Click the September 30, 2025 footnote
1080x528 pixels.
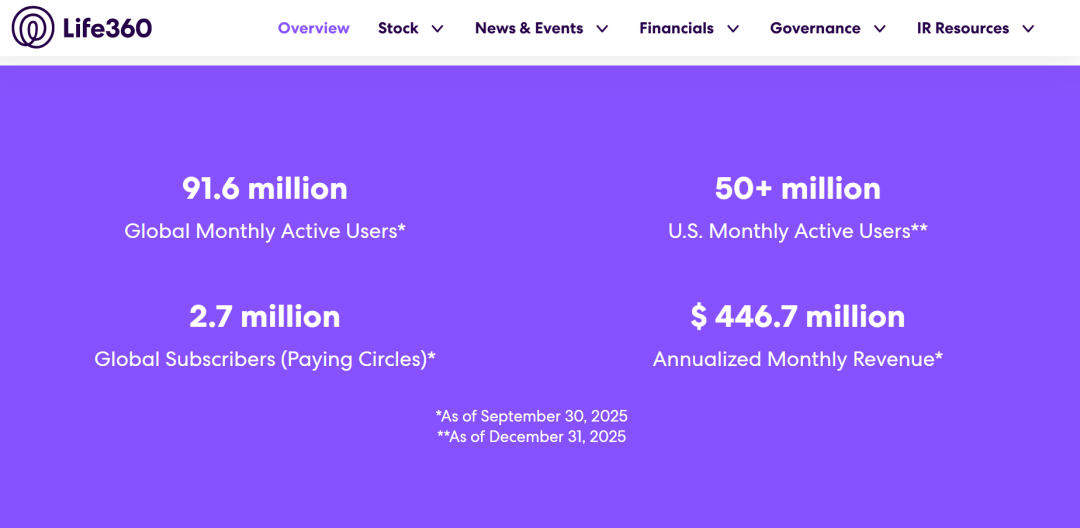[532, 416]
